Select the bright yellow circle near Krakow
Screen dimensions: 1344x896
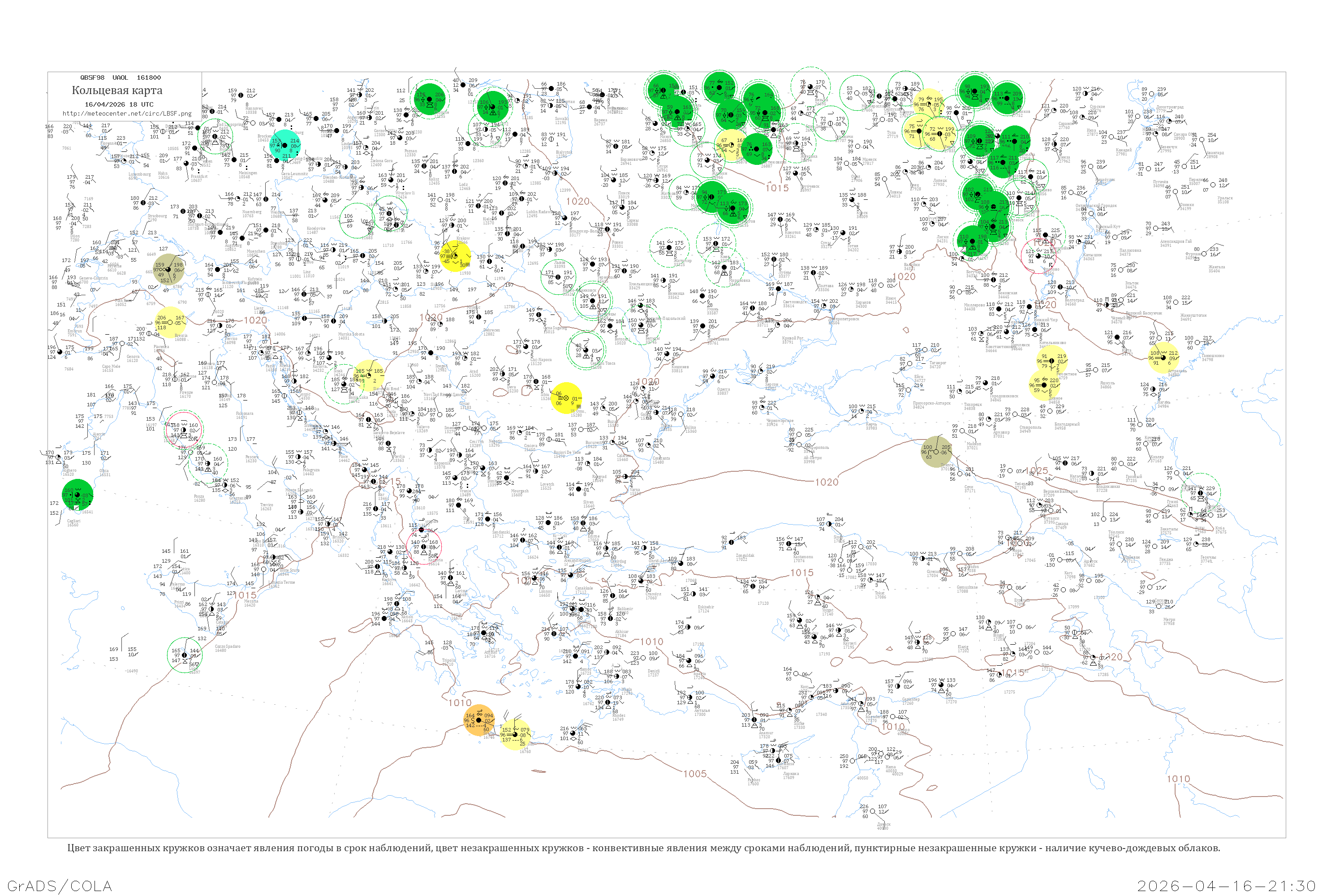456,255
